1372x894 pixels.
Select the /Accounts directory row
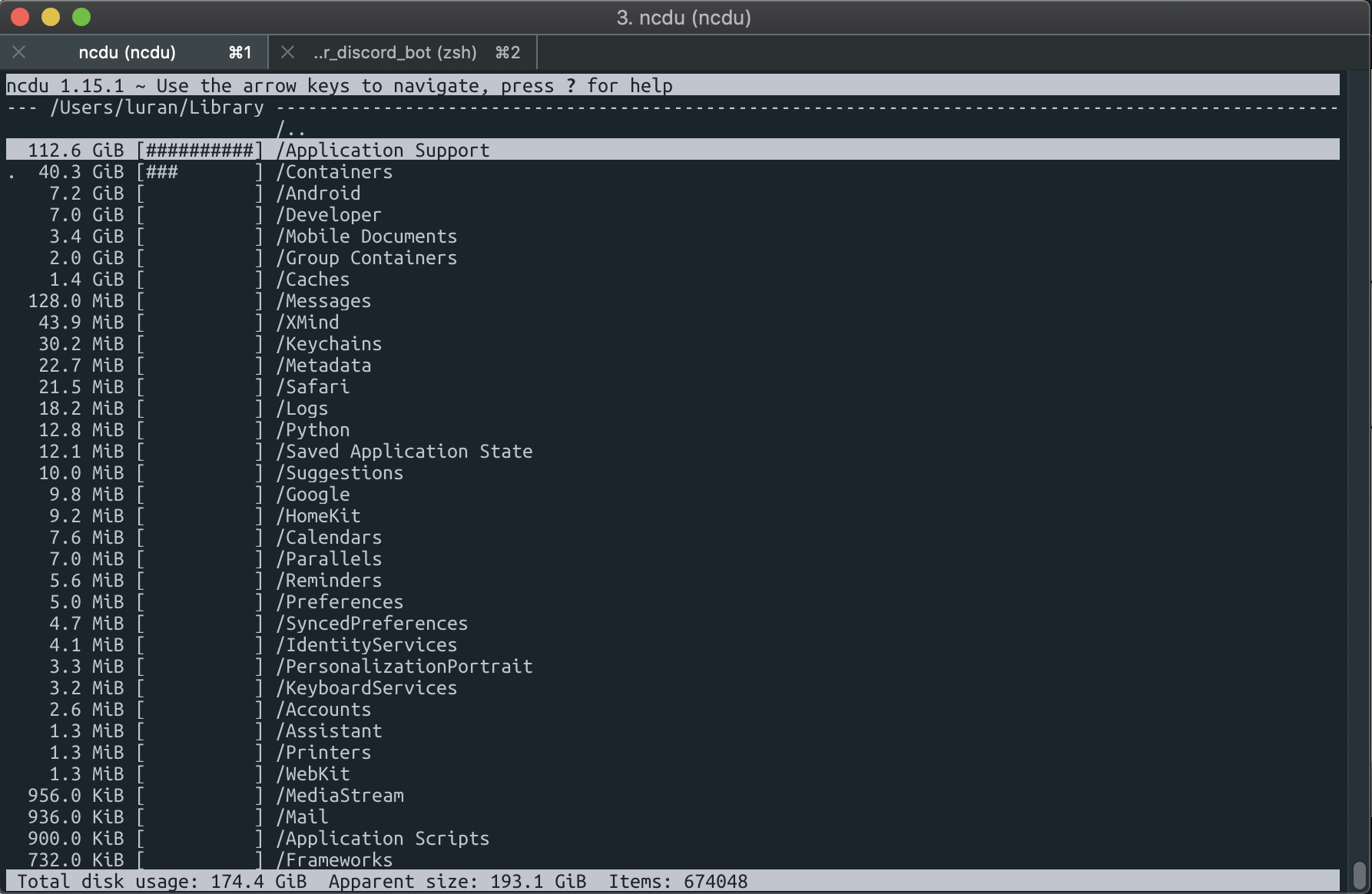pos(672,710)
